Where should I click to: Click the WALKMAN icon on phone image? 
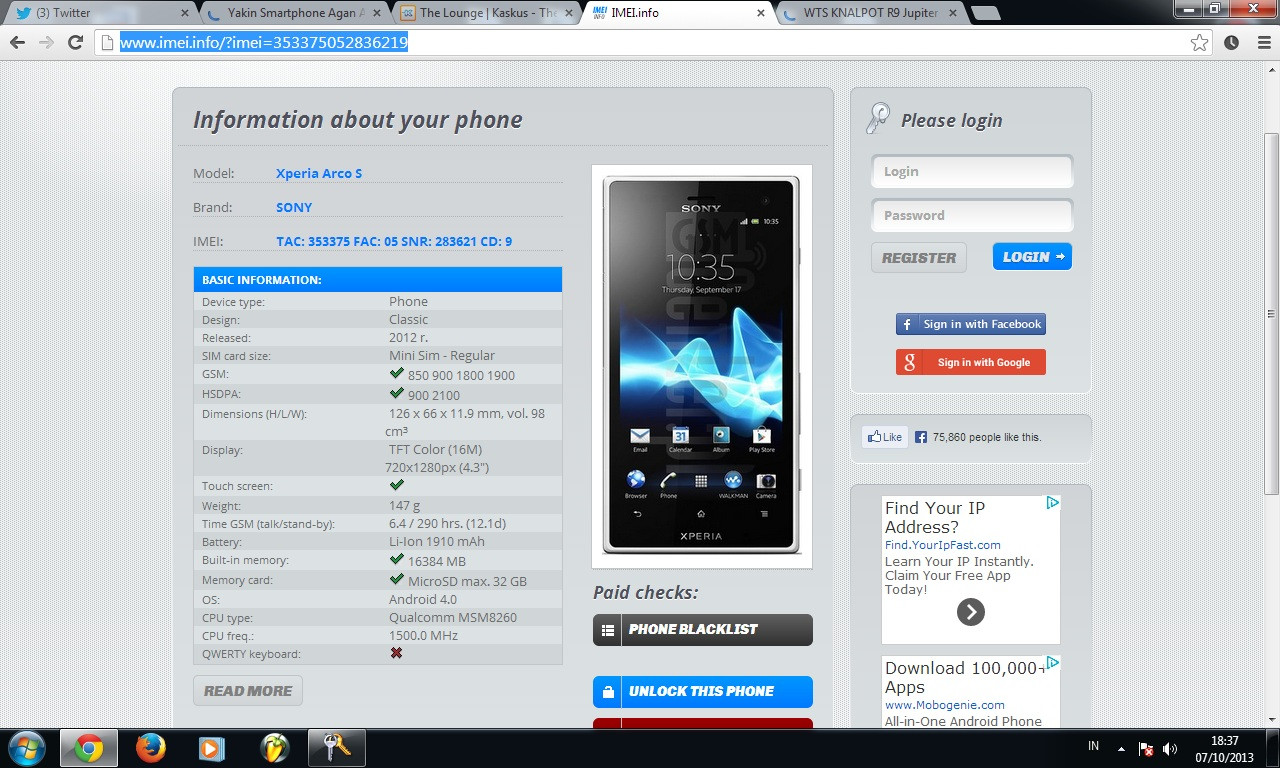733,484
